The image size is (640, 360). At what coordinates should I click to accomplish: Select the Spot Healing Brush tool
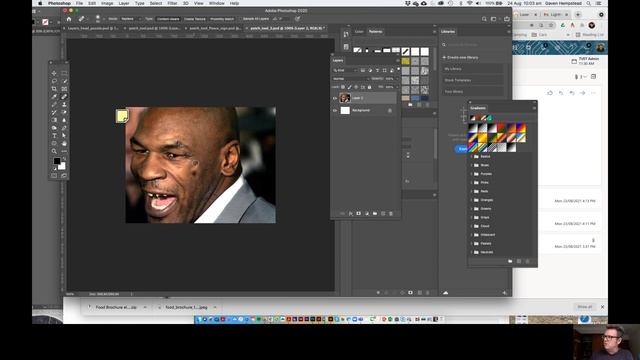point(64,97)
